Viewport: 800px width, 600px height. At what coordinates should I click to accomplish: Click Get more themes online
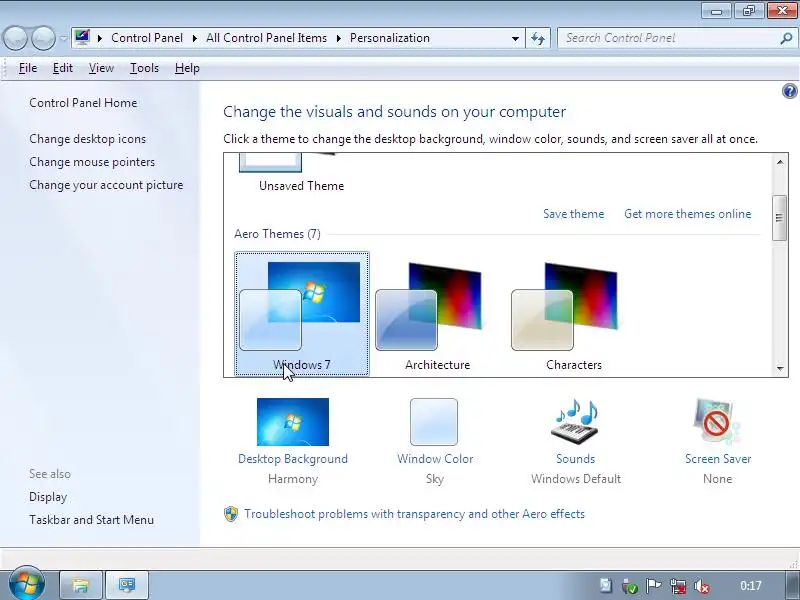coord(688,214)
